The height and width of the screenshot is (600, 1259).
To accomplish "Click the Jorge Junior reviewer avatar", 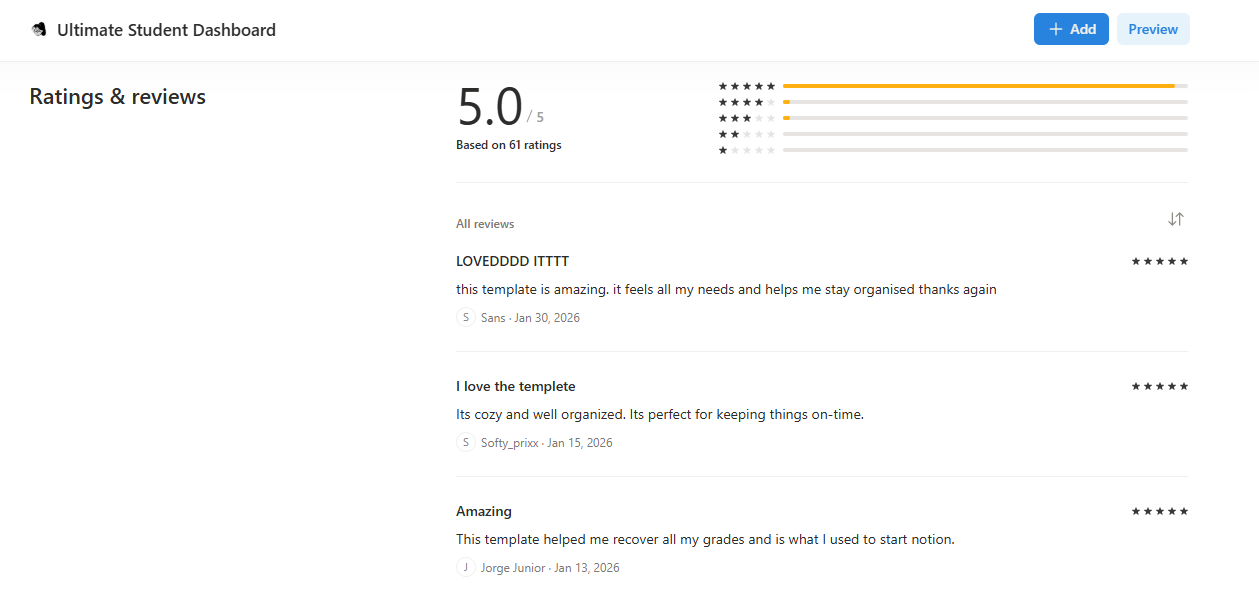I will click(466, 568).
